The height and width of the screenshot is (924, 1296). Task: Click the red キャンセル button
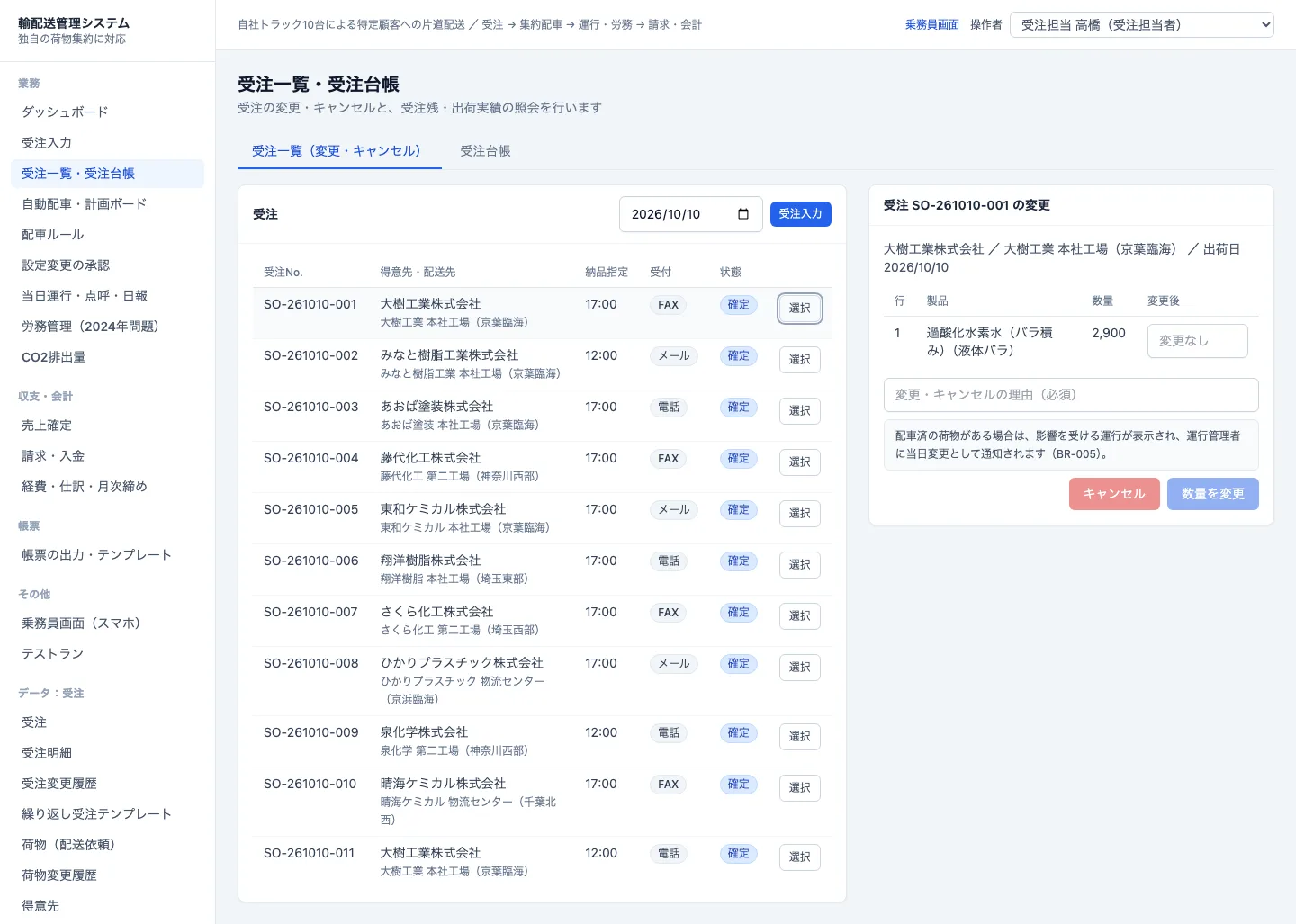point(1114,494)
